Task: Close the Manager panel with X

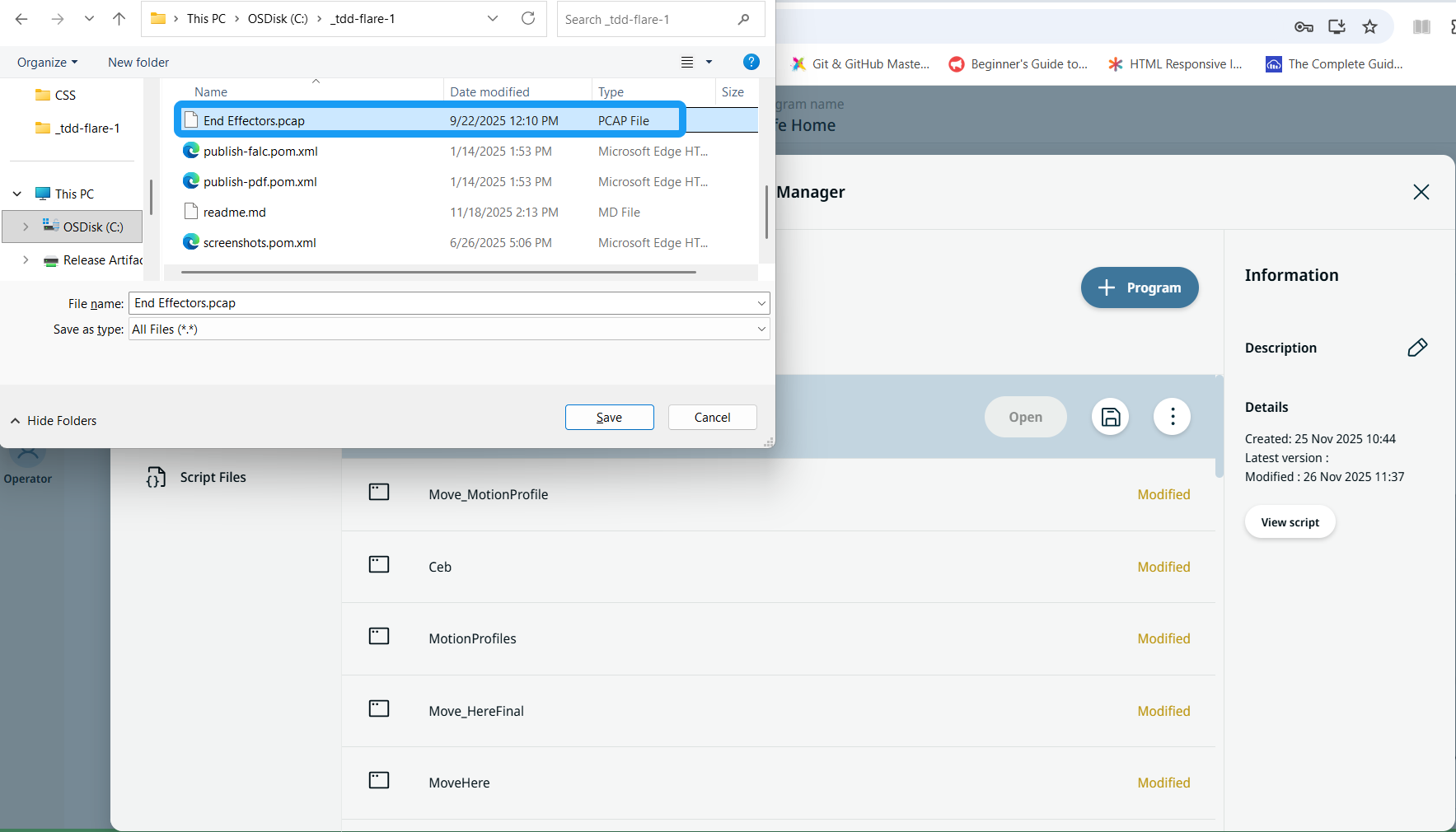Action: tap(1421, 192)
